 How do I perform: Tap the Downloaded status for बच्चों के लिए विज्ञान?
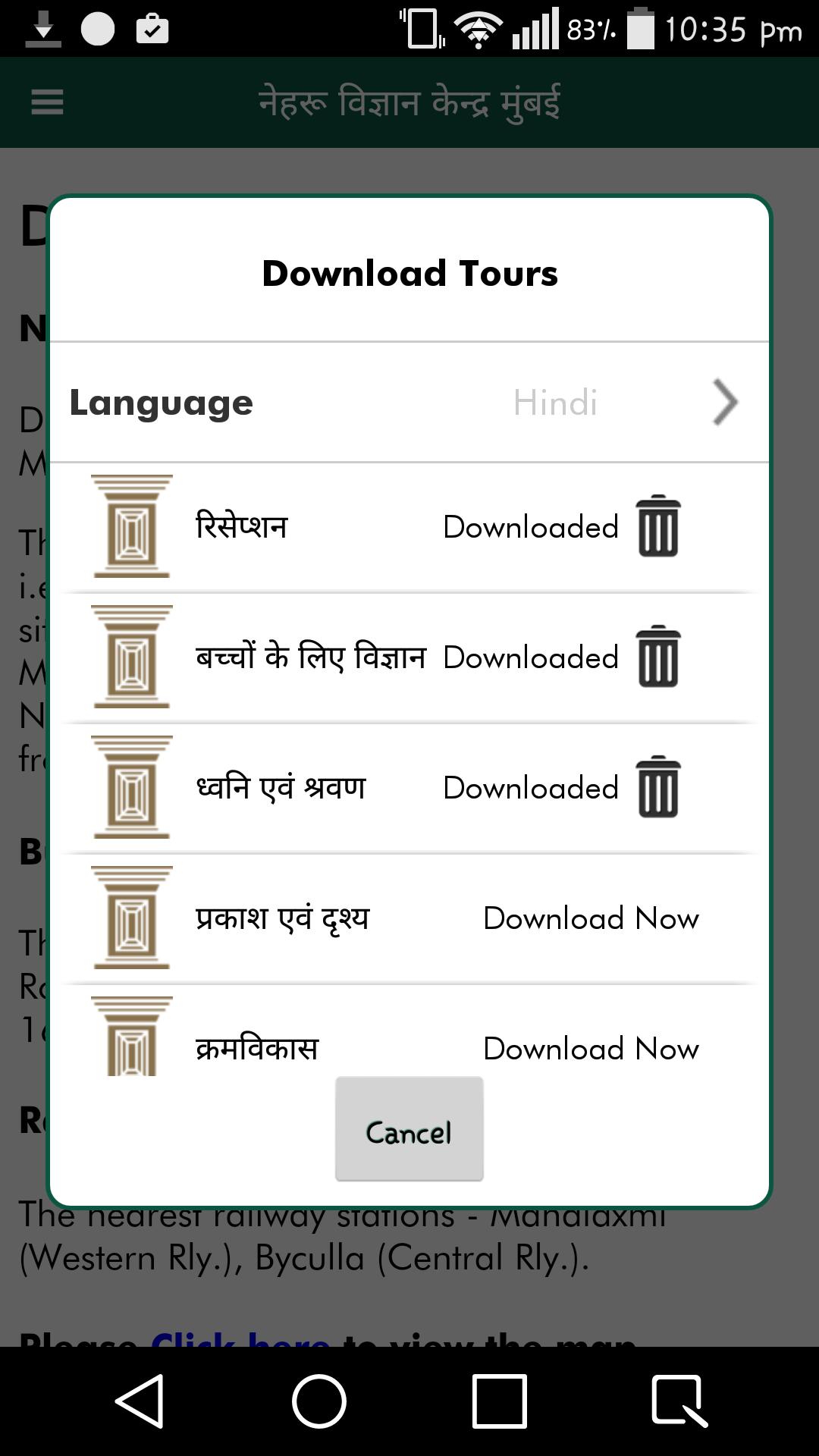[531, 657]
